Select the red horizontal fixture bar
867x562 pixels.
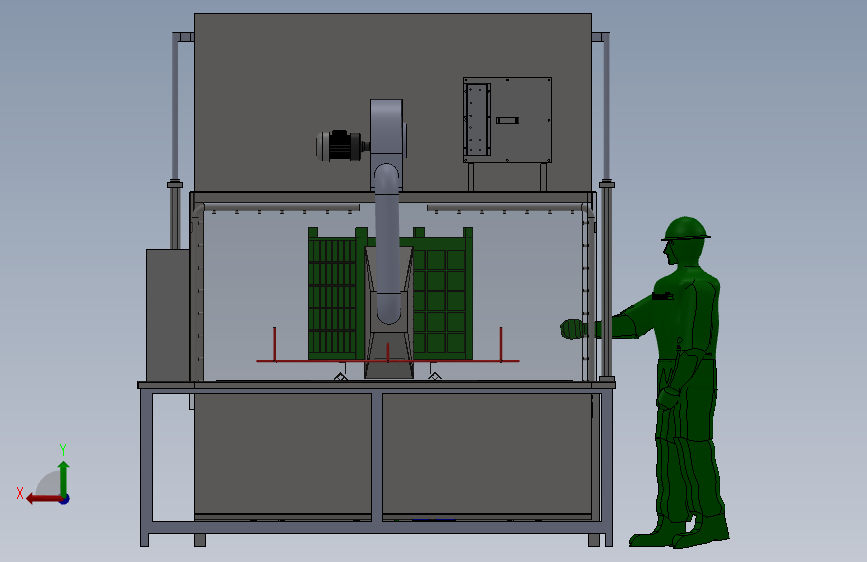388,361
